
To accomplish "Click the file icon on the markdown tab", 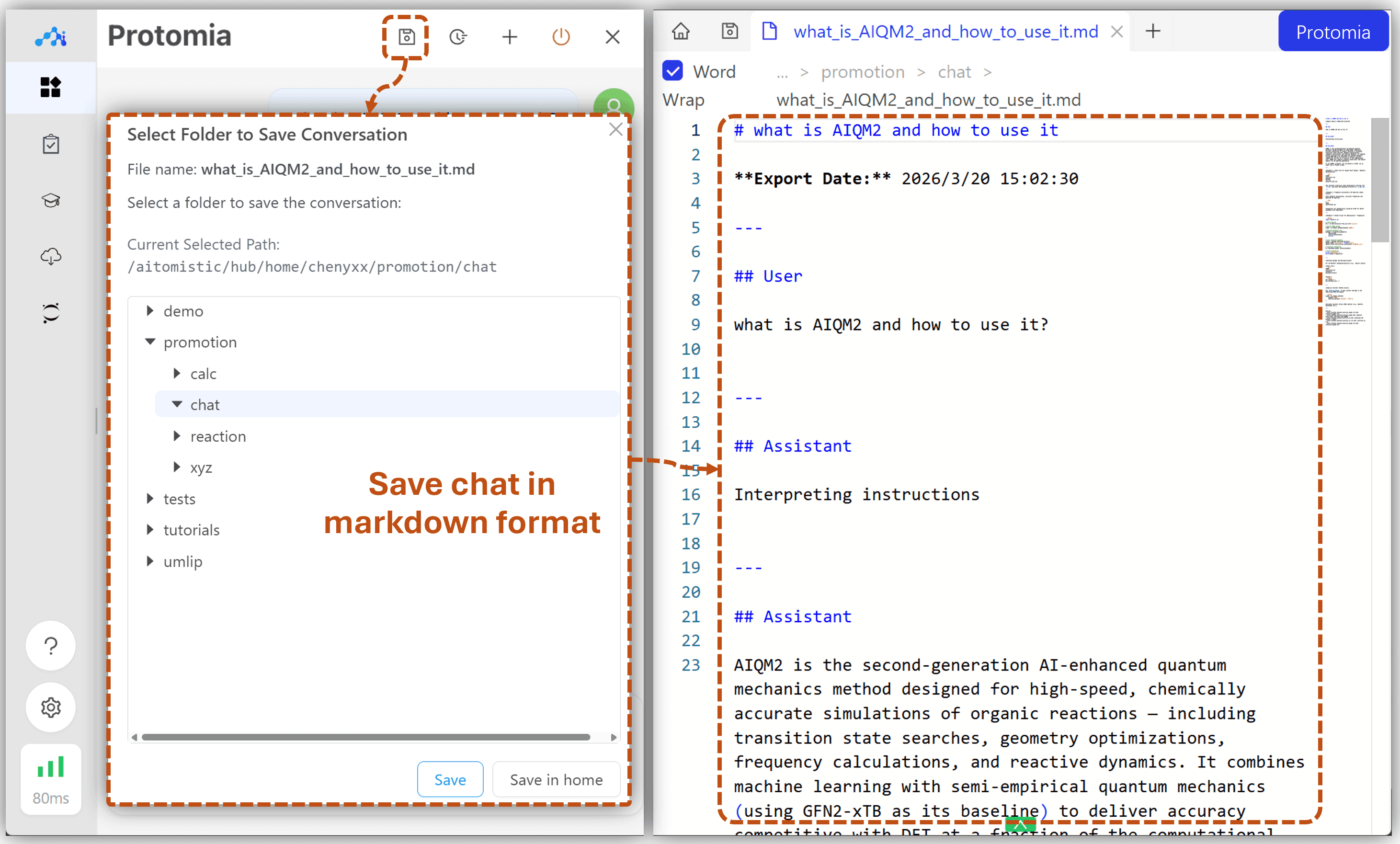I will pyautogui.click(x=769, y=31).
